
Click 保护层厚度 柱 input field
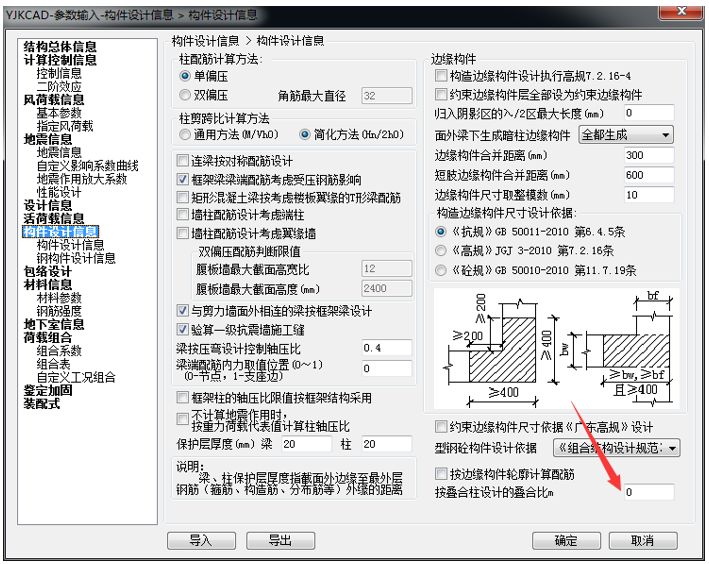click(387, 444)
